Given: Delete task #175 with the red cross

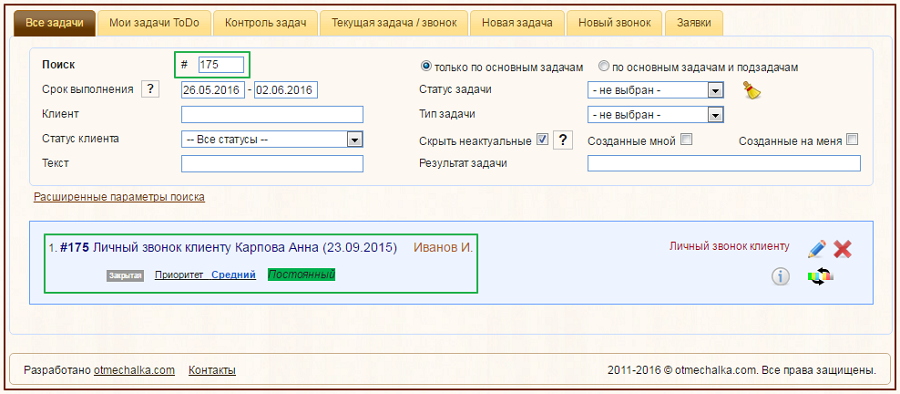Looking at the screenshot, I should click(x=843, y=249).
